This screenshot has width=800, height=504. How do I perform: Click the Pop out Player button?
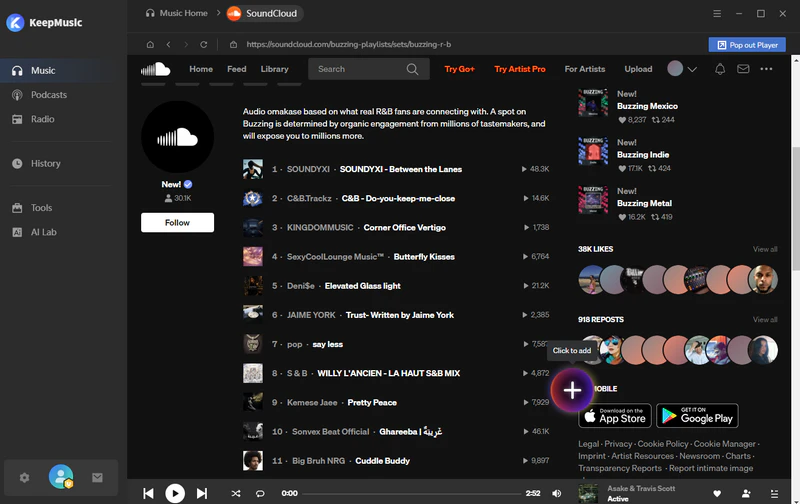point(747,45)
